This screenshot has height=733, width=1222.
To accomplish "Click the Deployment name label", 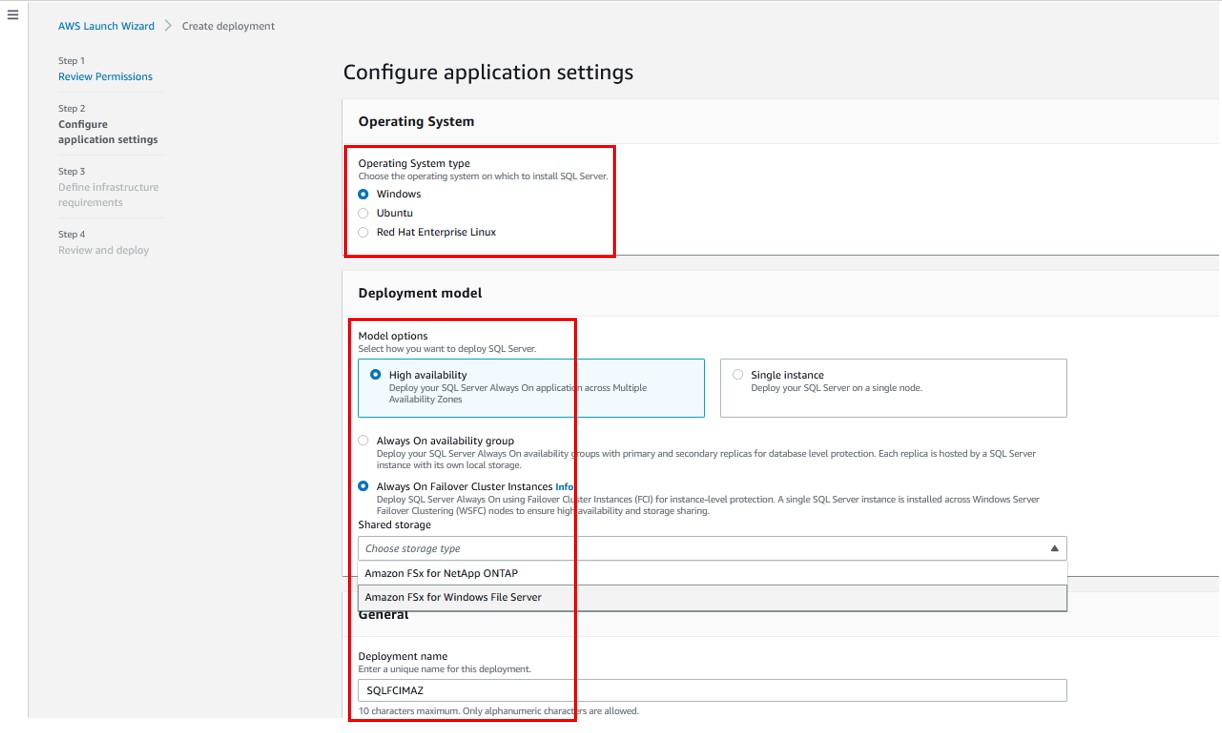I will pyautogui.click(x=403, y=656).
